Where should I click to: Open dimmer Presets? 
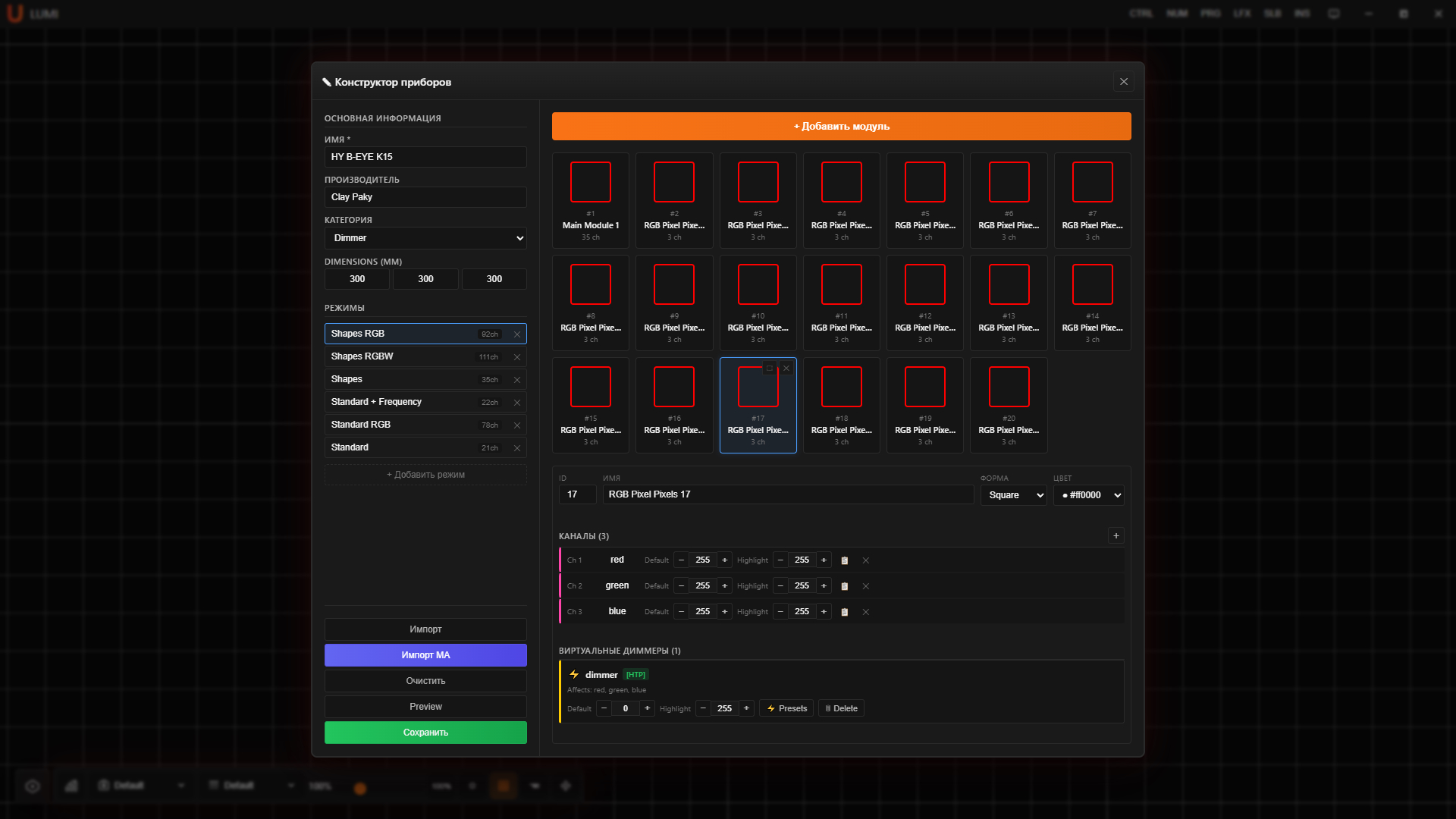[x=786, y=708]
